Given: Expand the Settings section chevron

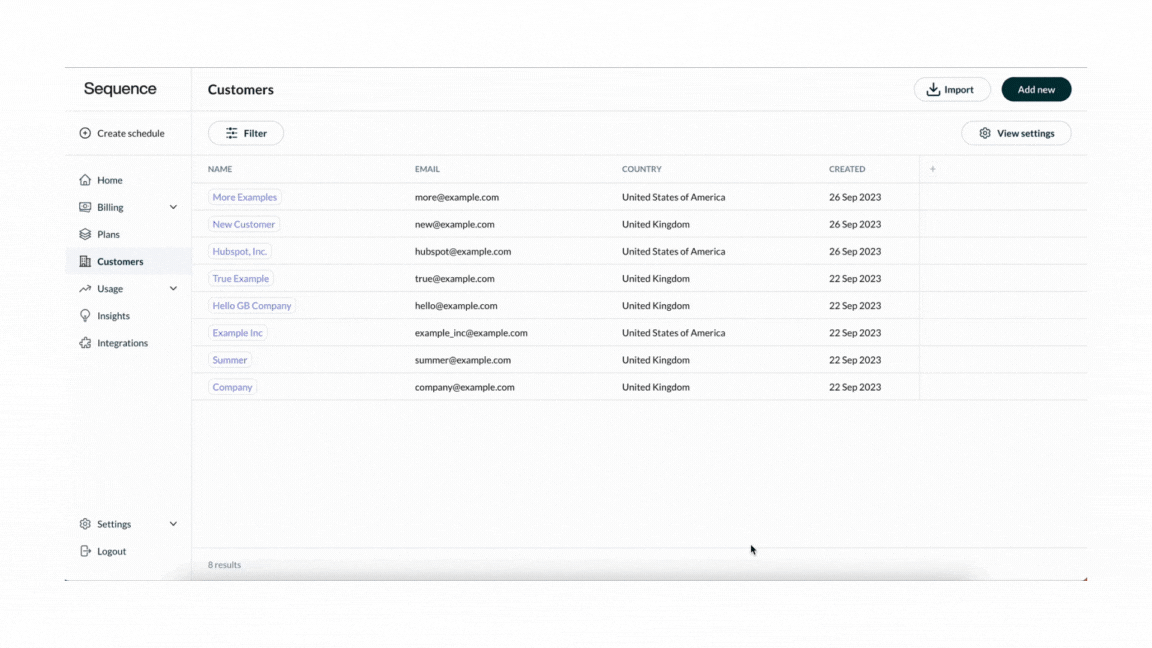Looking at the screenshot, I should 173,523.
